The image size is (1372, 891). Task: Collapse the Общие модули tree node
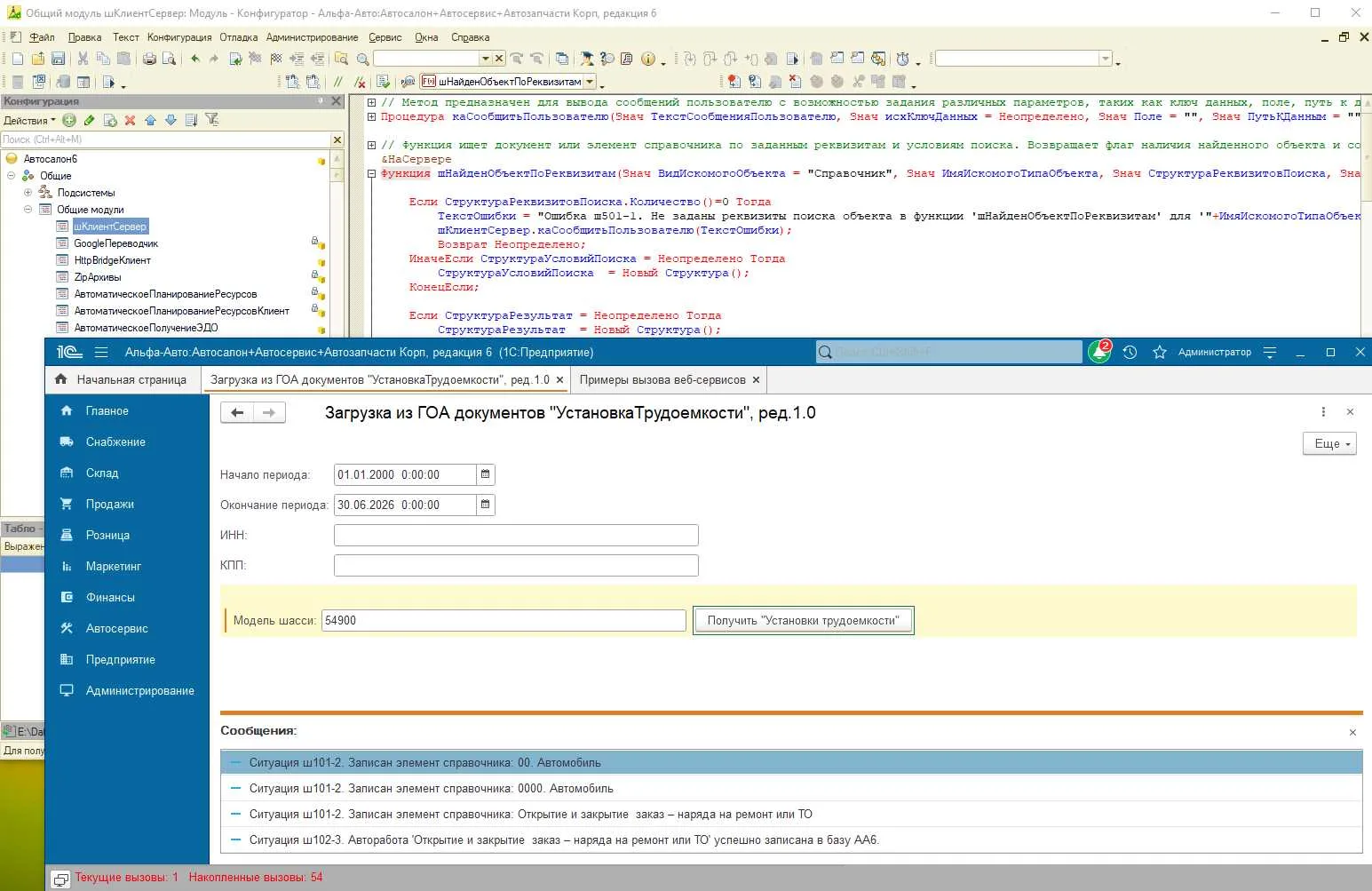pos(28,210)
